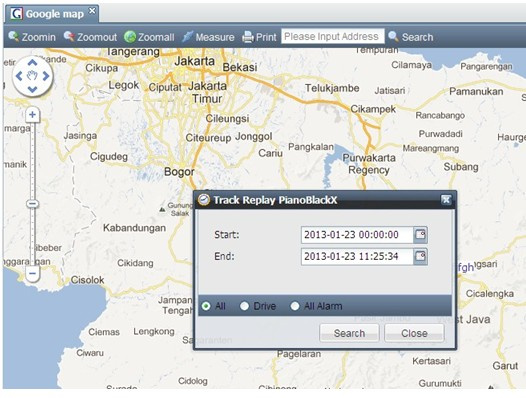This screenshot has width=526, height=398.
Task: Click the hand icon in pan control
Action: (x=32, y=76)
